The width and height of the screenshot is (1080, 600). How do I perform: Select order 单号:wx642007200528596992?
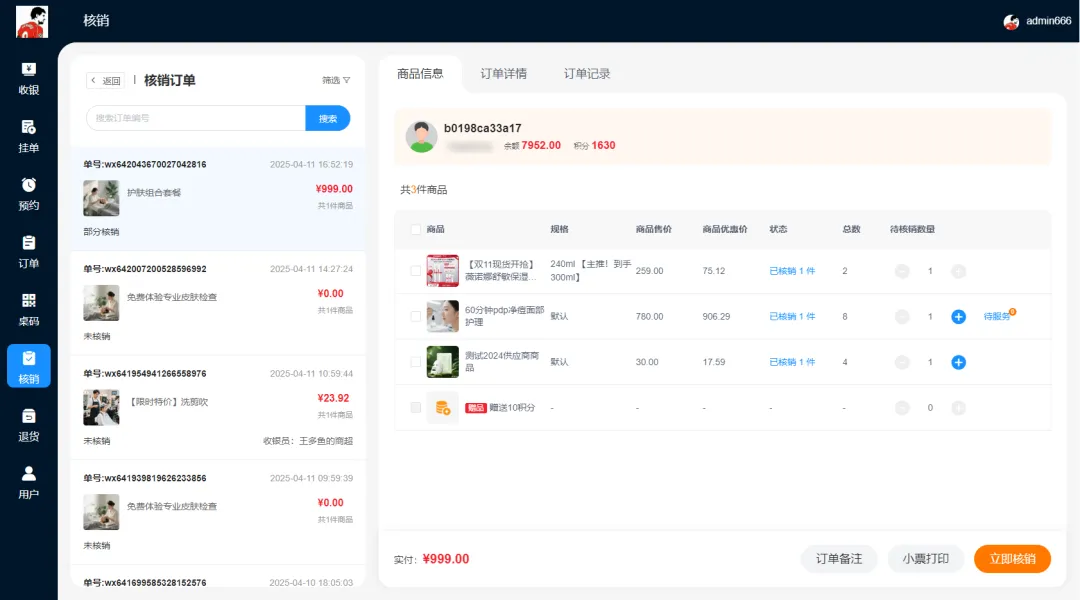(x=218, y=303)
